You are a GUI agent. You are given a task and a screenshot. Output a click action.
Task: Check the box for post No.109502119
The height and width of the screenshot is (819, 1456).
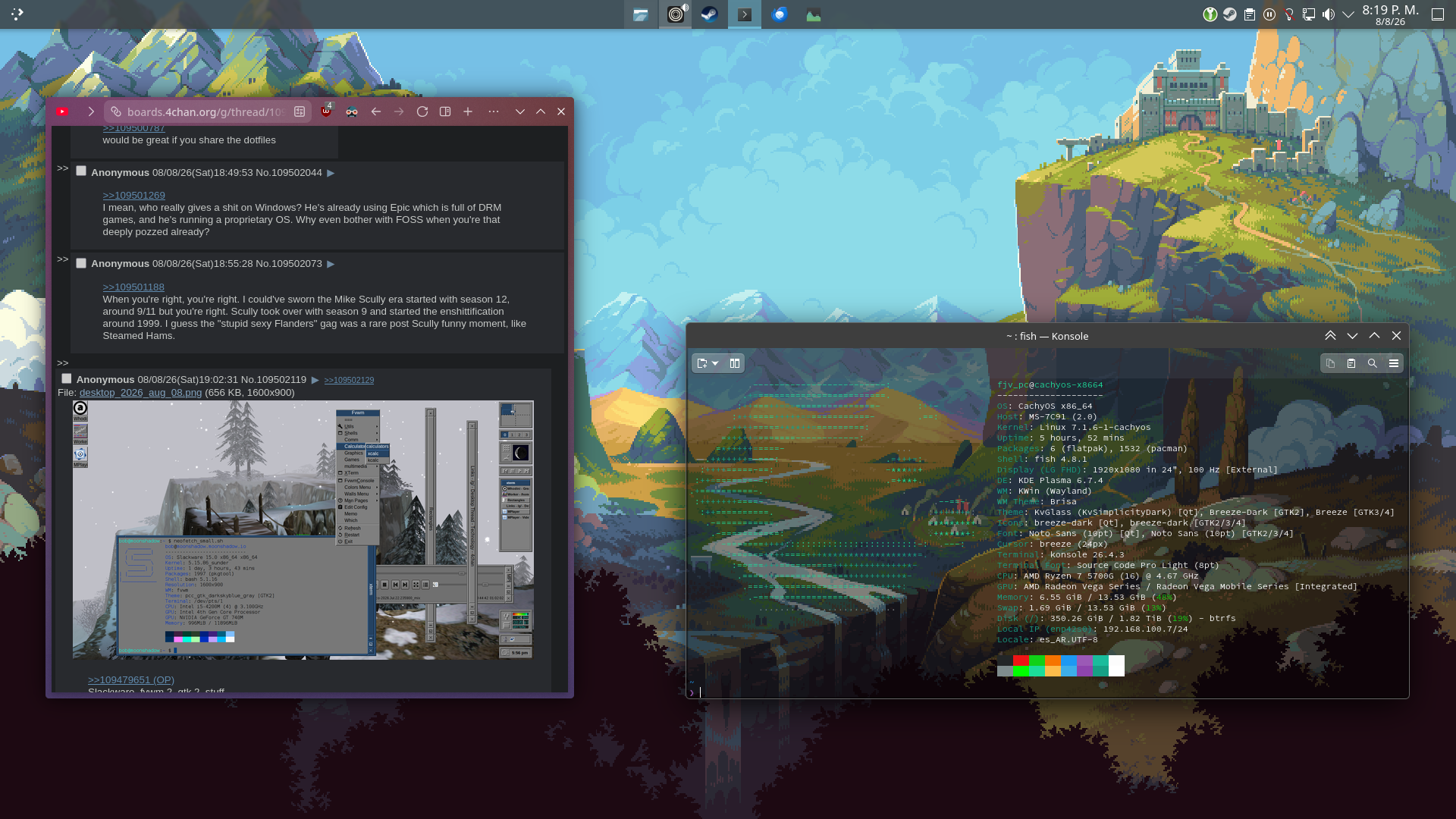coord(67,378)
